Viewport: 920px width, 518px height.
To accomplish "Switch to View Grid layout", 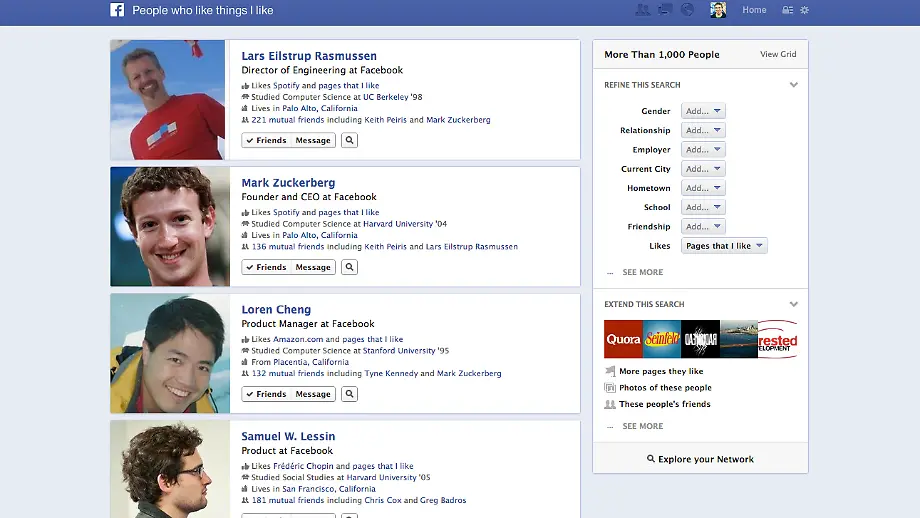I will coord(778,55).
